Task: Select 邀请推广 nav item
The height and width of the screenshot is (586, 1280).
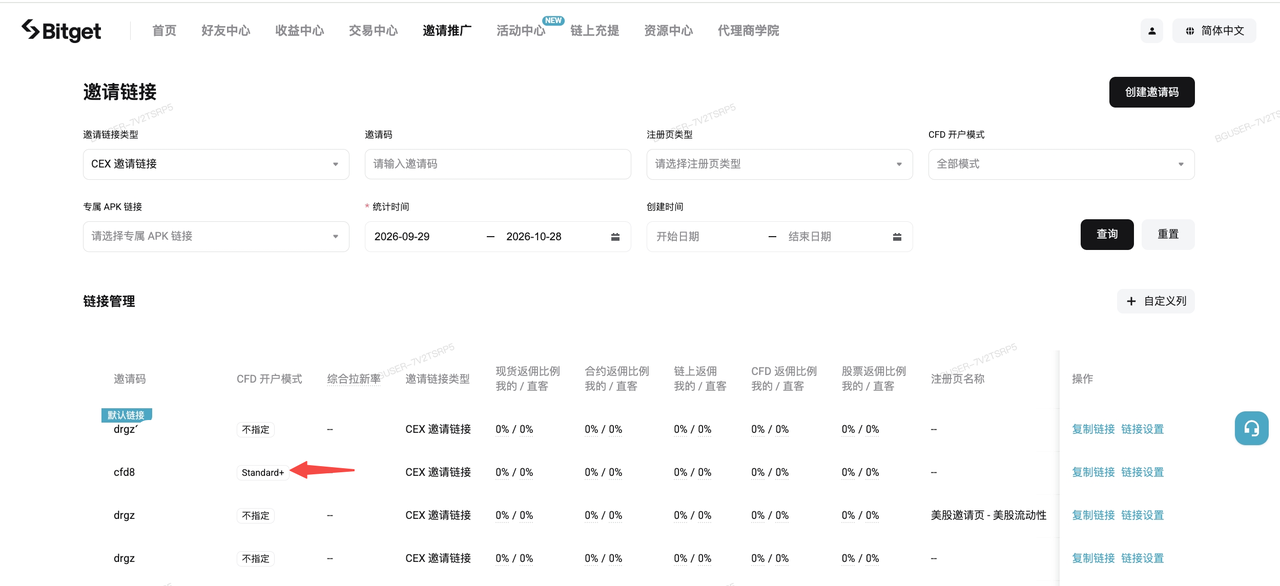Action: [x=447, y=31]
